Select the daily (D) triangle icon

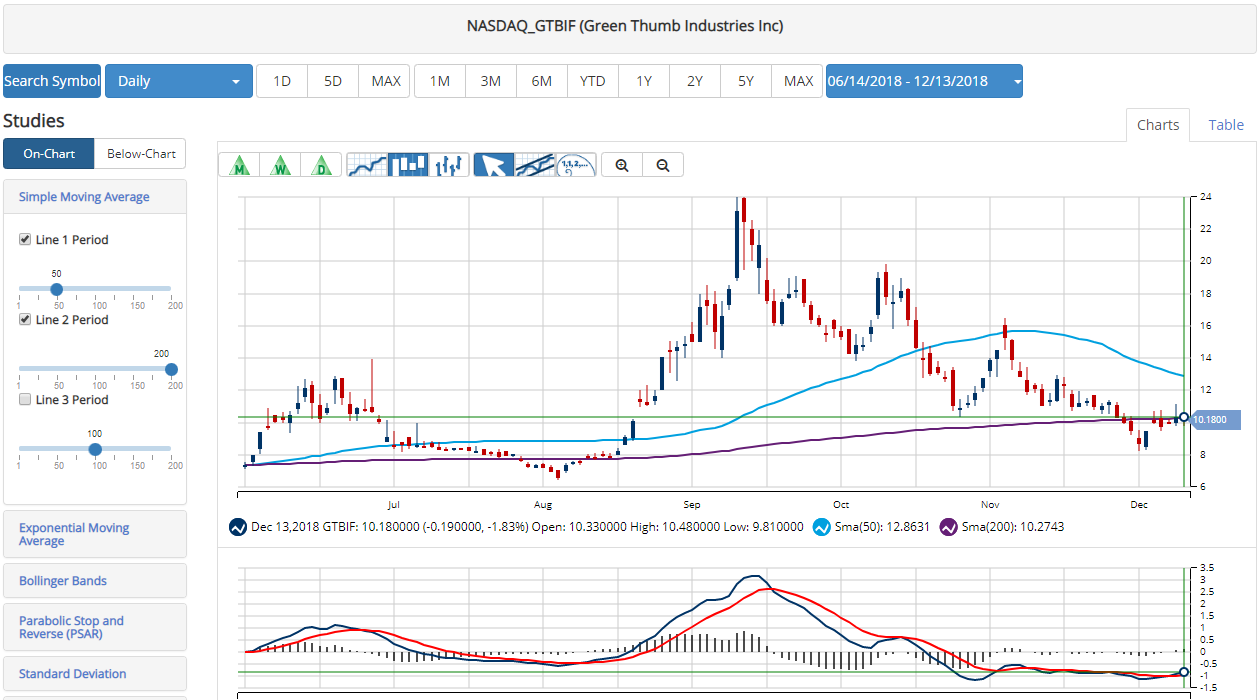click(322, 165)
